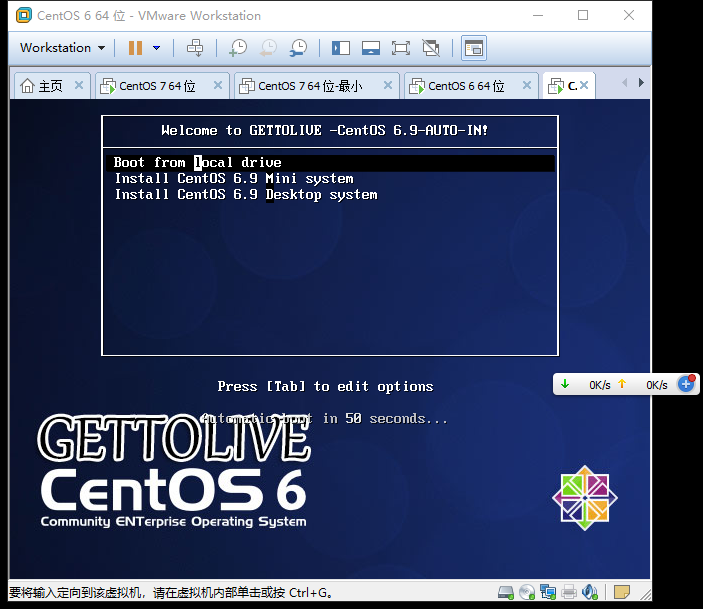Toggle the thumbnail bar view

click(x=371, y=48)
